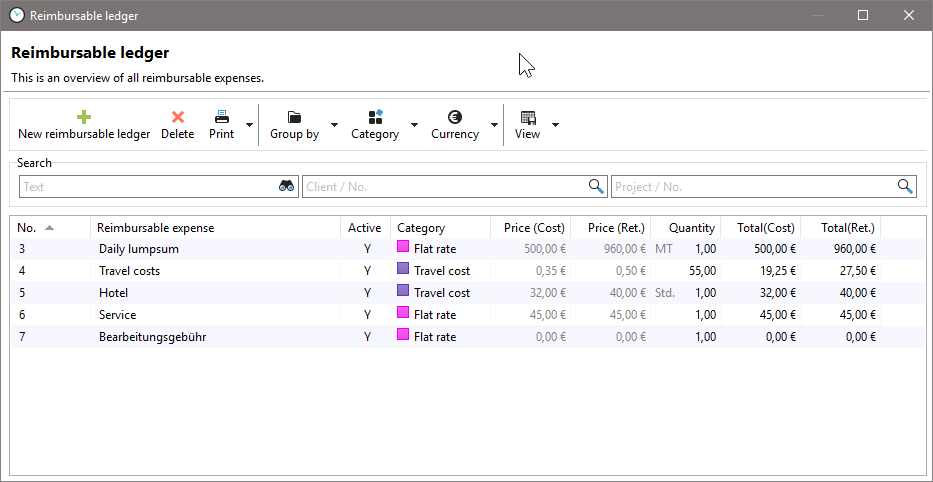Click magnifier icon in Client search field
Screen dimensions: 933x482
(596, 186)
